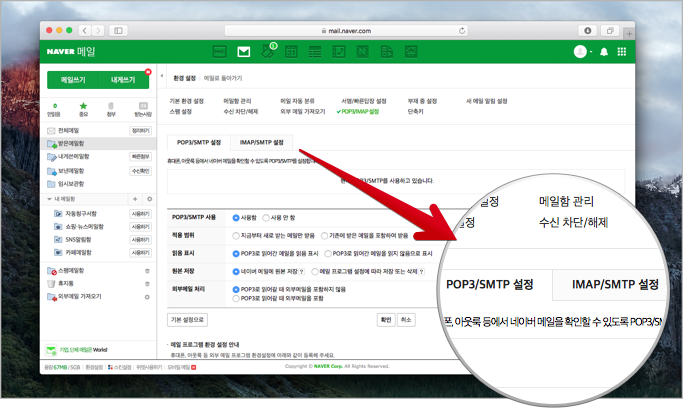Open the address book phone icon
This screenshot has height=408, width=683.
(338, 52)
